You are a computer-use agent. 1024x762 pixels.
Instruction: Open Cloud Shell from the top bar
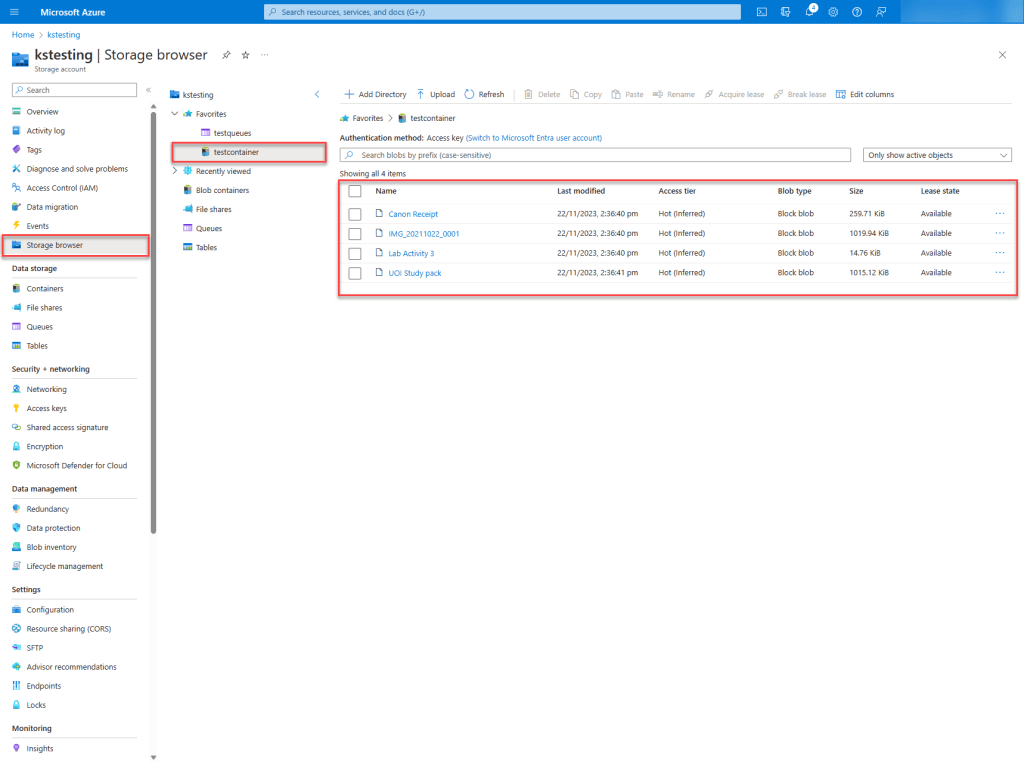tap(762, 12)
